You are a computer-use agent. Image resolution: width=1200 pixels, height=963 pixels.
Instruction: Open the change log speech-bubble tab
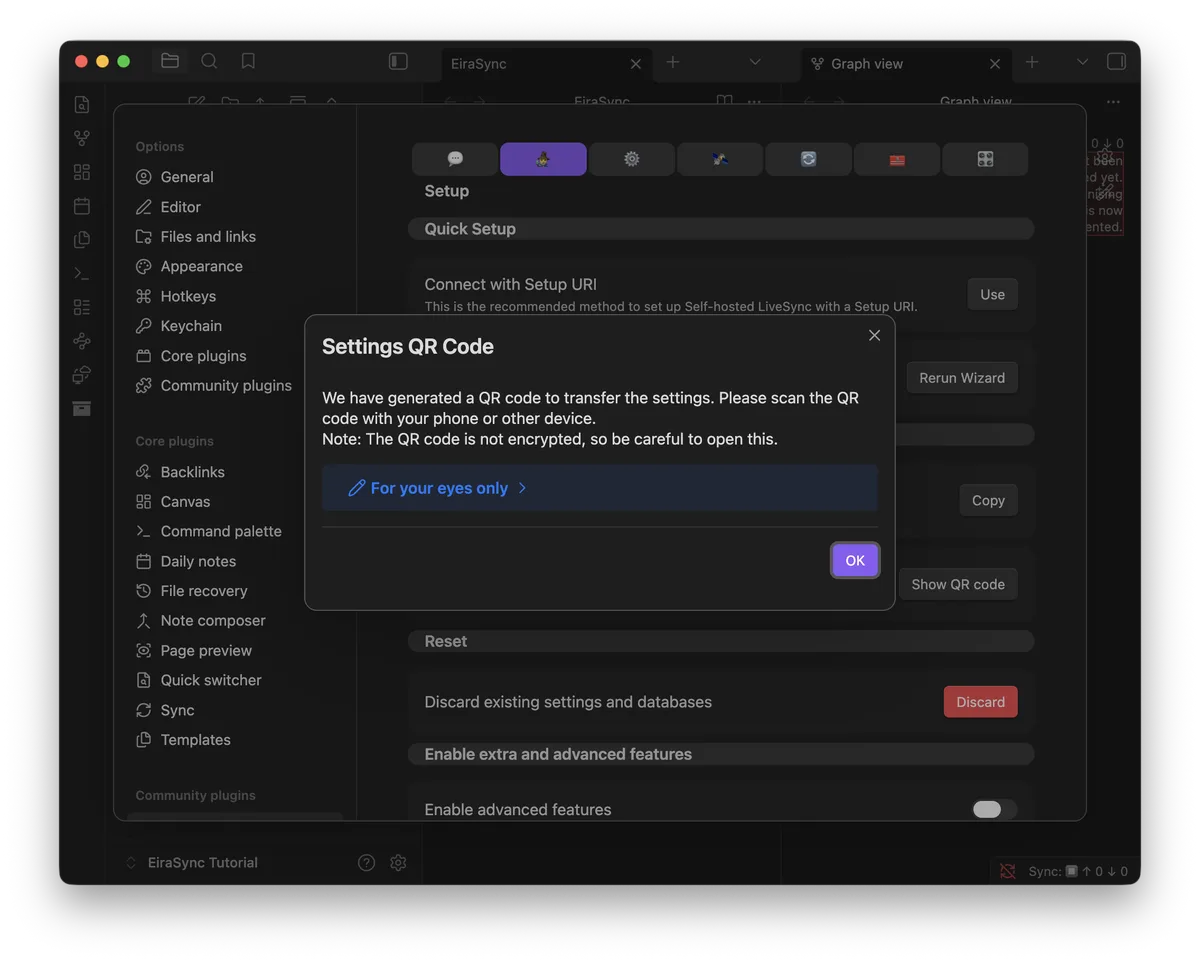[455, 159]
